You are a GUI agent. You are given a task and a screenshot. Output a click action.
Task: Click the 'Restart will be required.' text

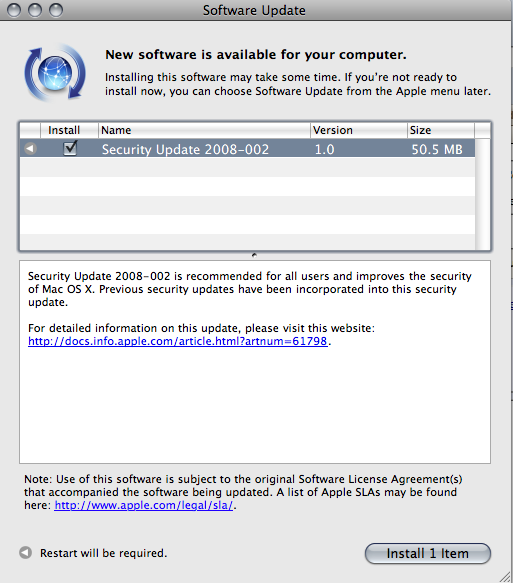click(104, 553)
